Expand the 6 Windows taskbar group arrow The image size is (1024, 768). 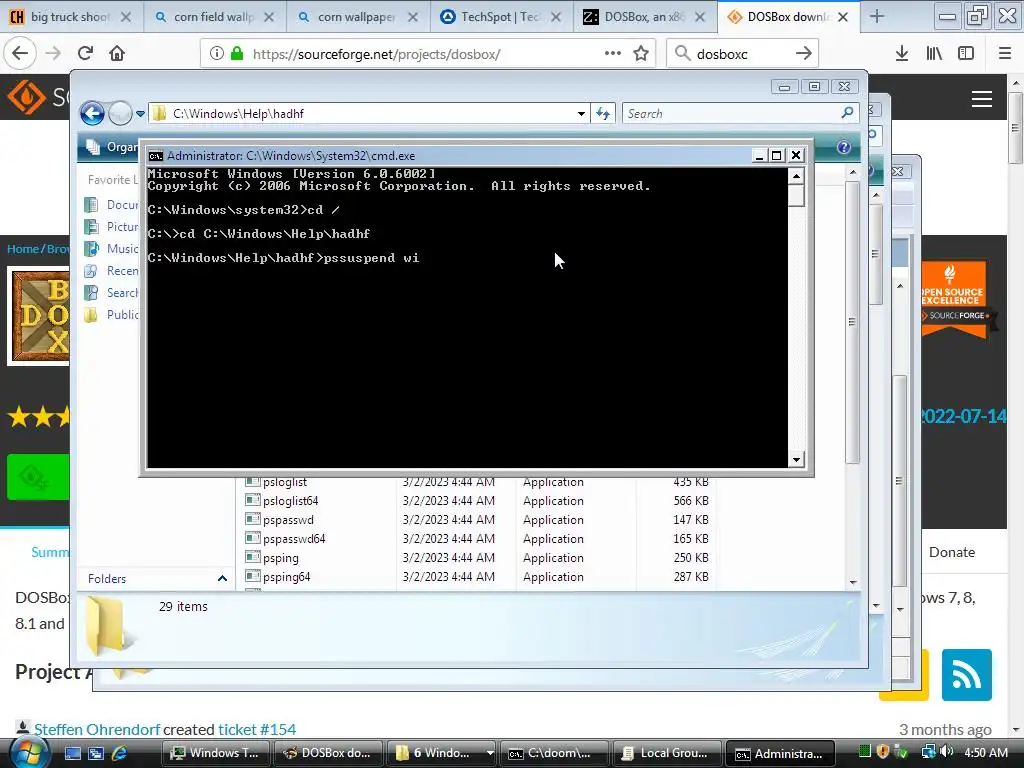pos(490,753)
